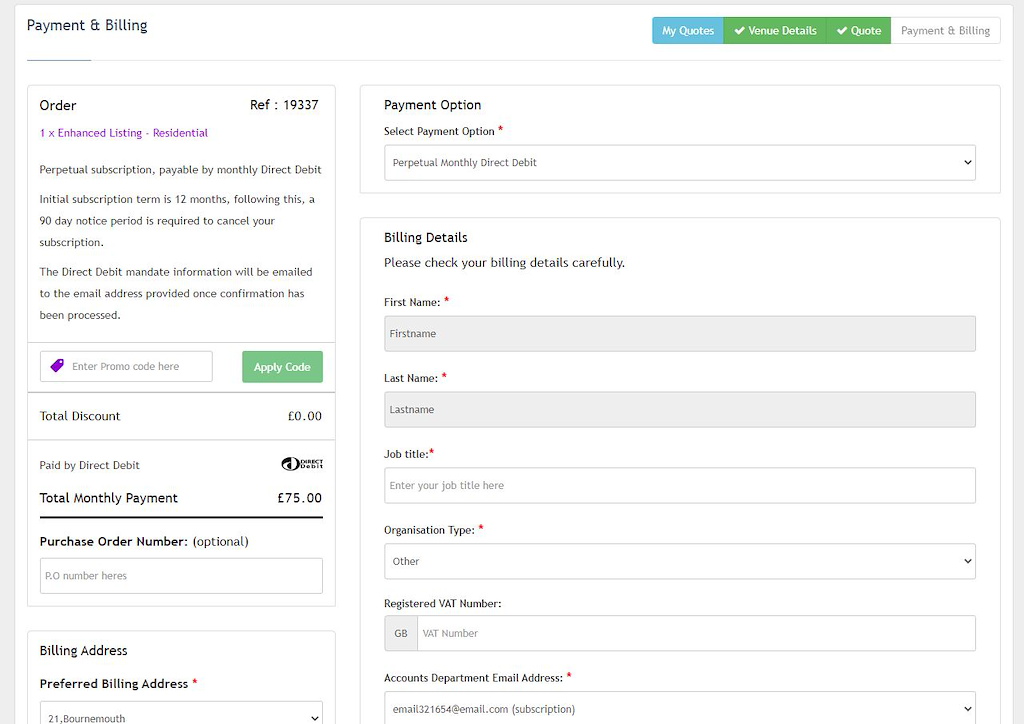Click the Order heading

click(57, 105)
